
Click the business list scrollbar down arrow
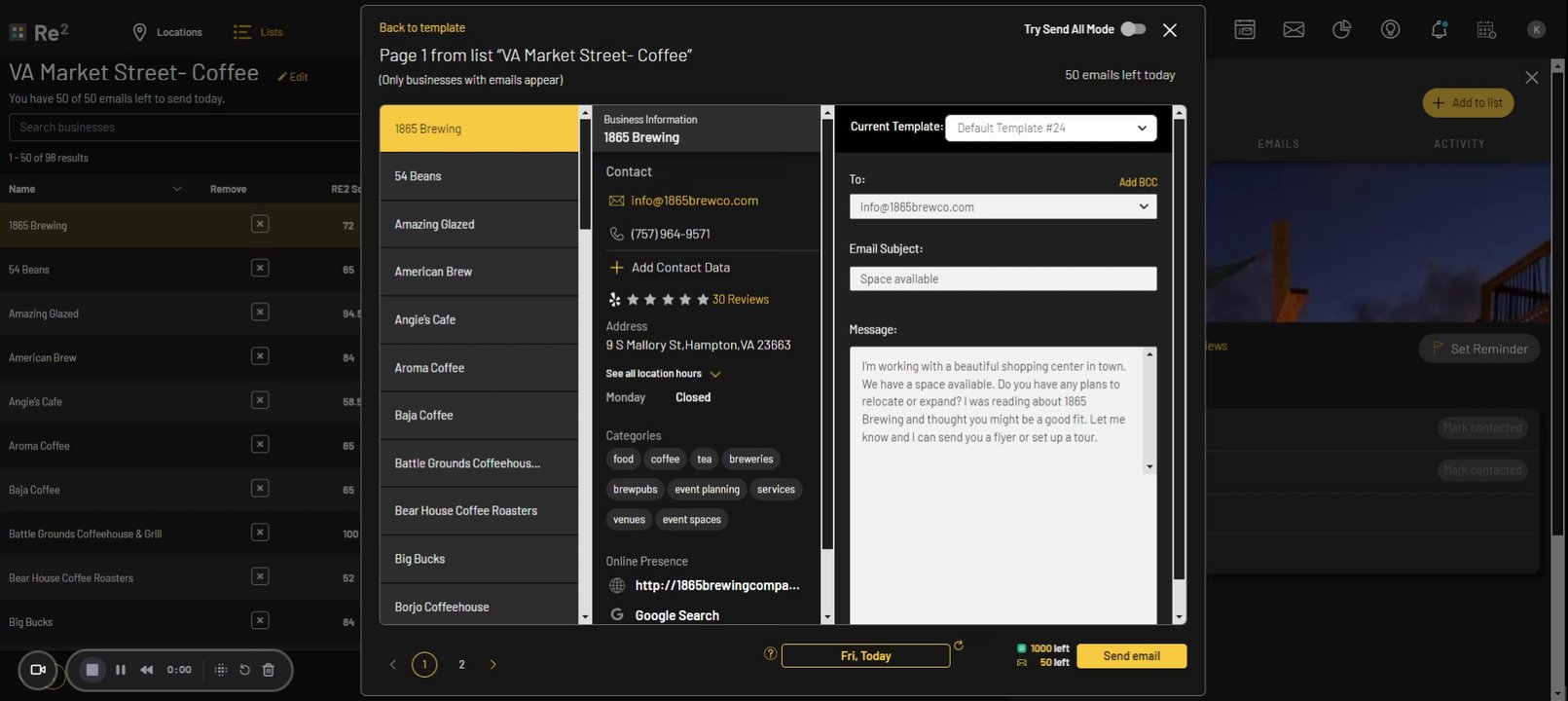(x=585, y=617)
